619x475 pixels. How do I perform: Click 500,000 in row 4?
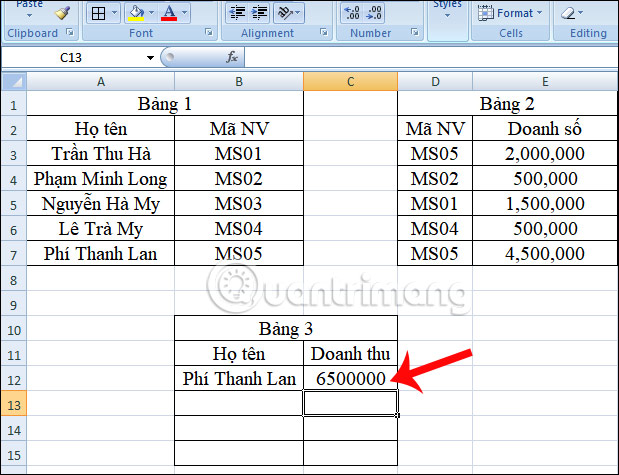[545, 178]
